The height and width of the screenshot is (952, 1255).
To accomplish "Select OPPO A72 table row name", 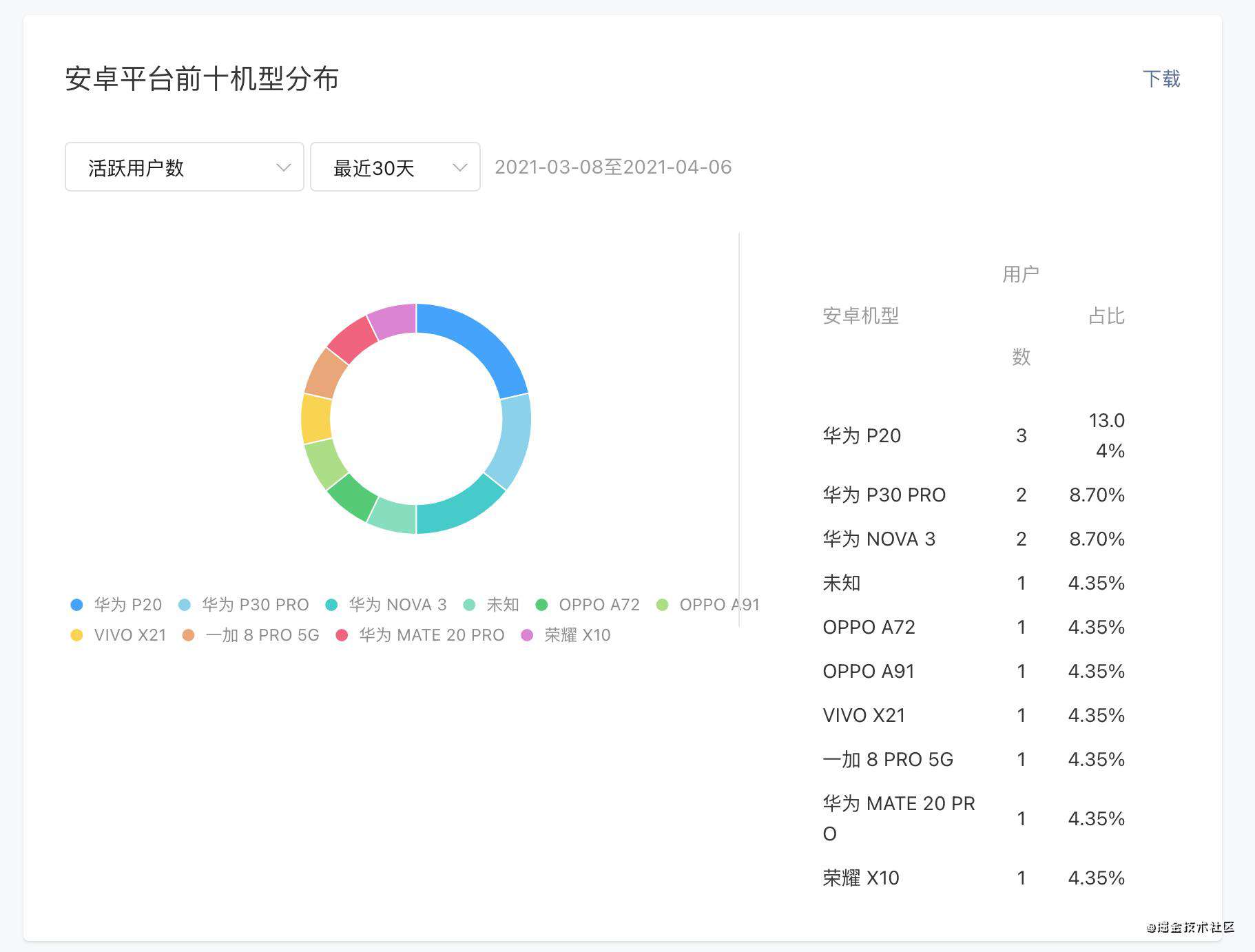I will (869, 627).
